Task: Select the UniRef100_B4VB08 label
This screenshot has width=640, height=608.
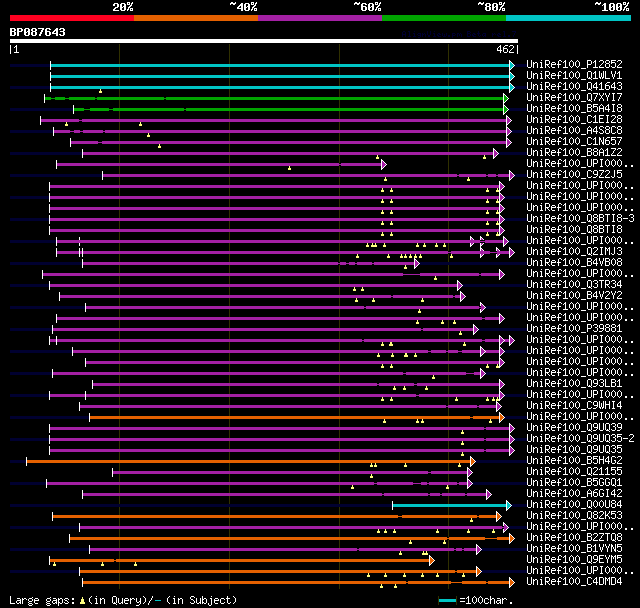Action: [574, 263]
